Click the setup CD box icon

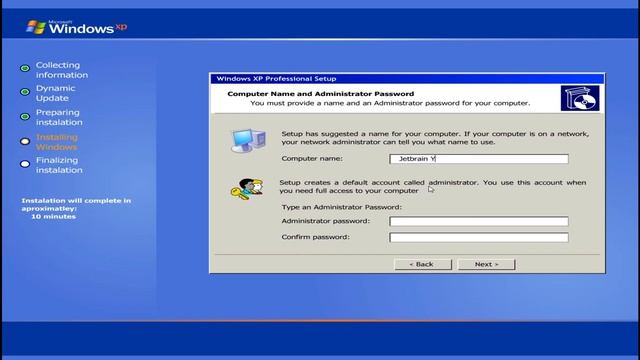pos(580,98)
